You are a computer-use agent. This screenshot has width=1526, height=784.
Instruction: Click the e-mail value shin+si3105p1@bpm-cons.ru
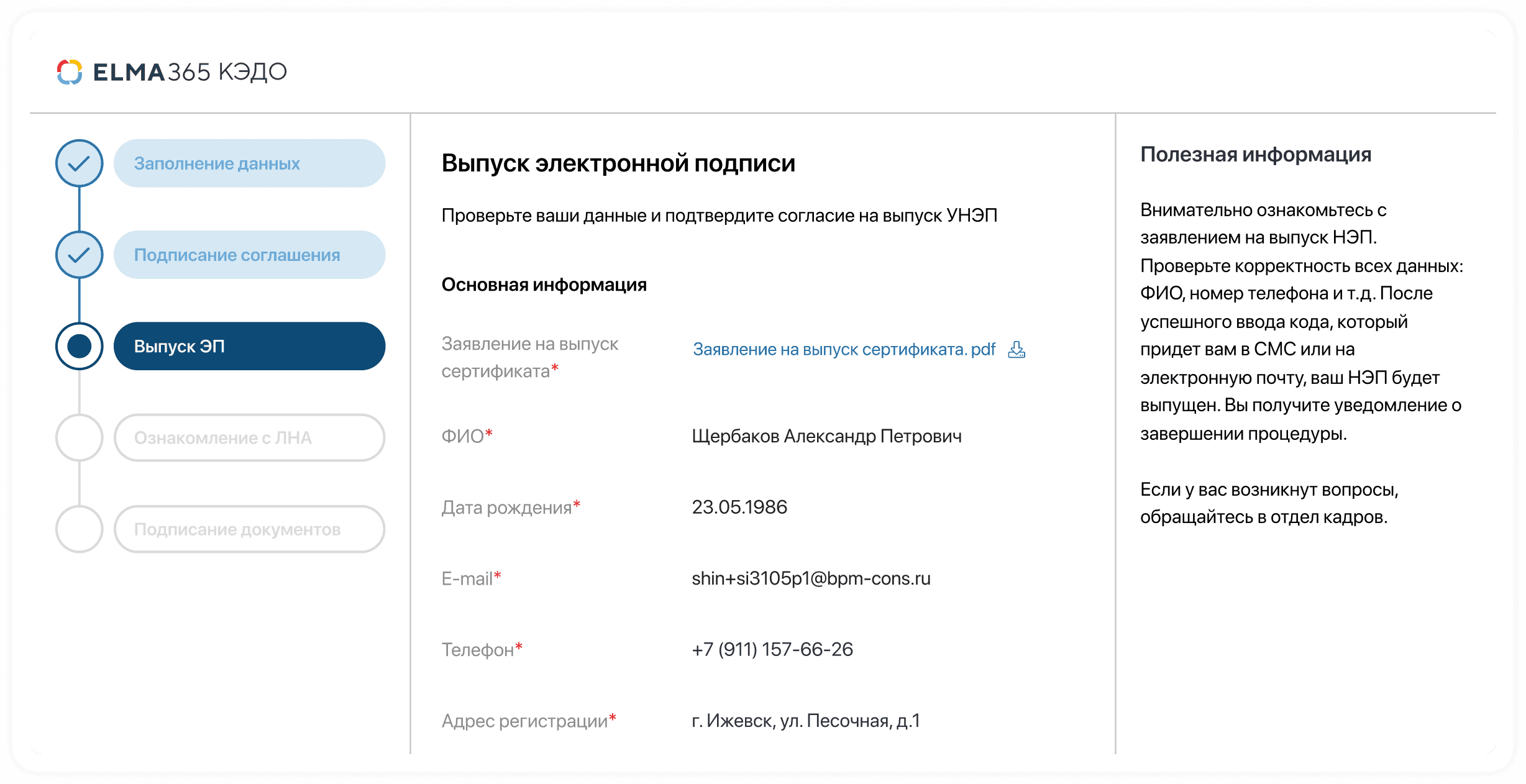tap(811, 578)
